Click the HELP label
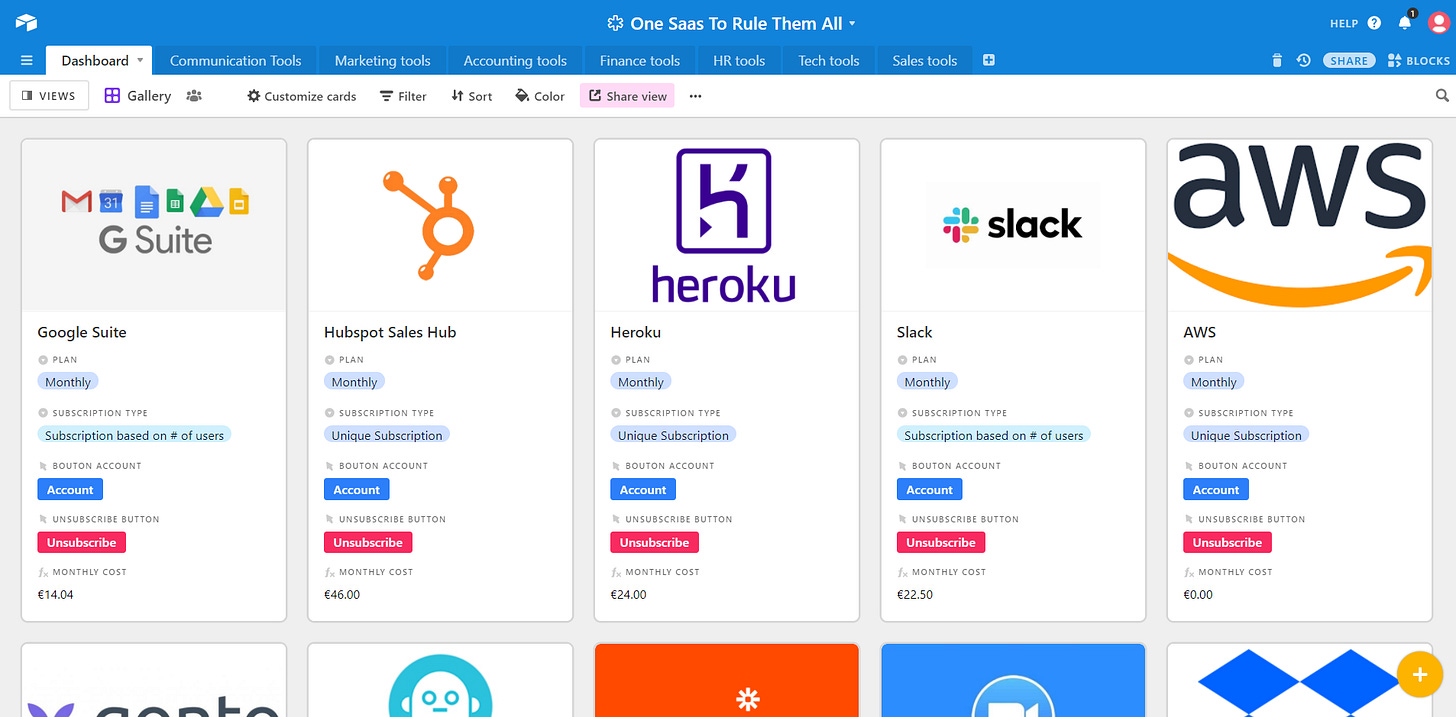The height and width of the screenshot is (717, 1456). click(x=1344, y=23)
